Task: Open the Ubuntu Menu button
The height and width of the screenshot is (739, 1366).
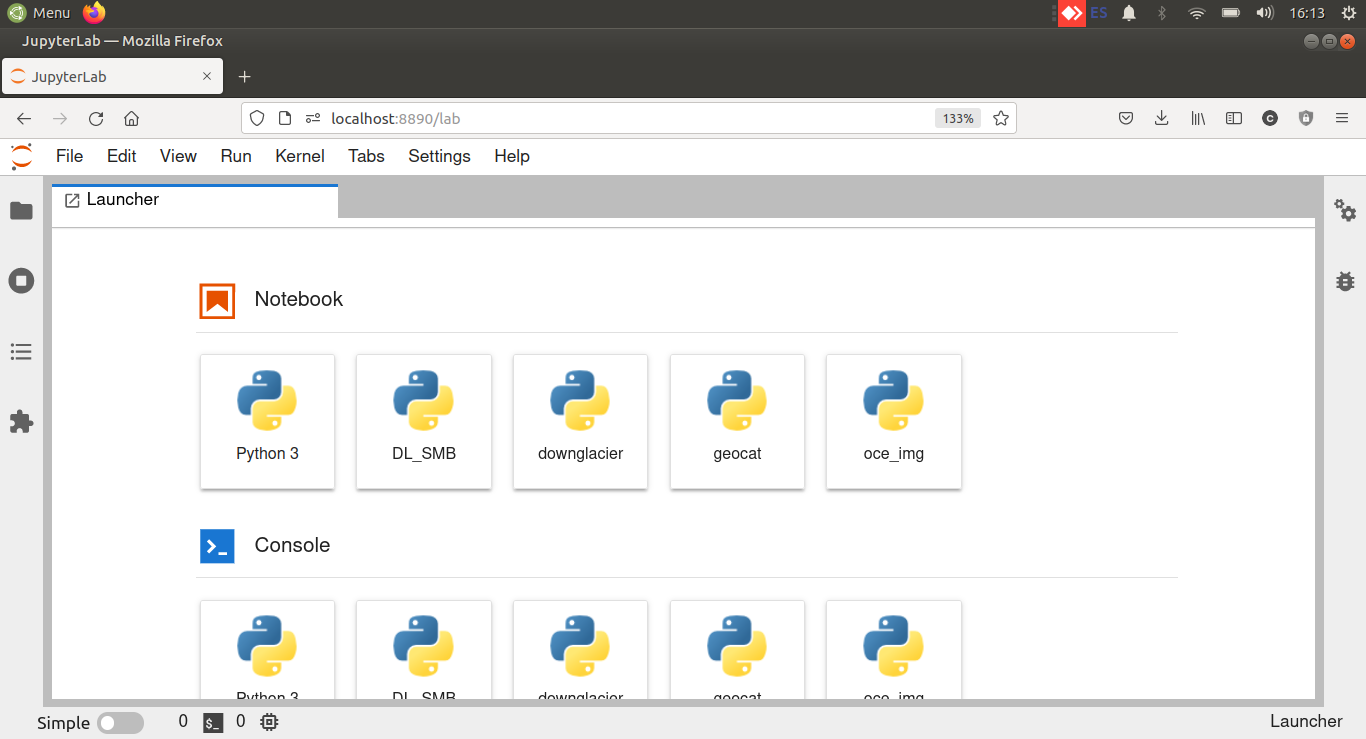Action: tap(39, 13)
